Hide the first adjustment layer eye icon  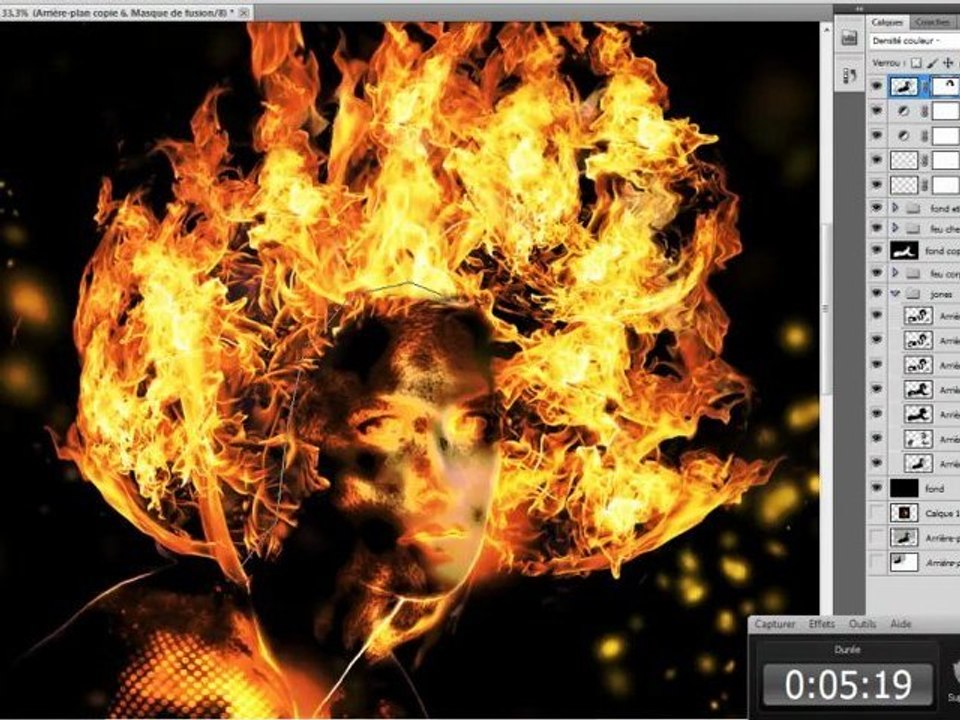pyautogui.click(x=877, y=111)
